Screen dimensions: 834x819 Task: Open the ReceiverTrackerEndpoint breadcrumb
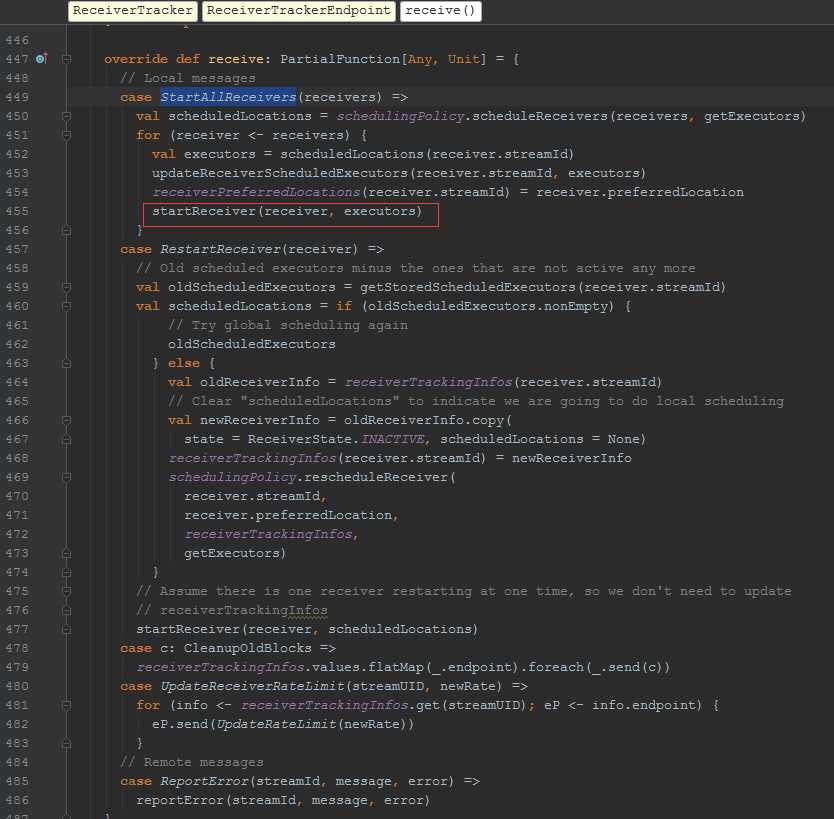[x=298, y=11]
